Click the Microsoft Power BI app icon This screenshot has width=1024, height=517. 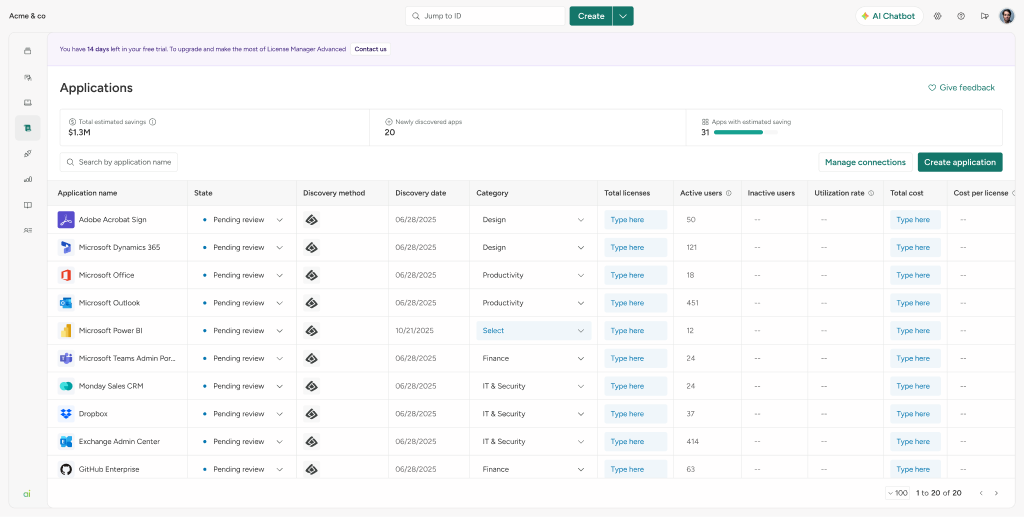[66, 331]
